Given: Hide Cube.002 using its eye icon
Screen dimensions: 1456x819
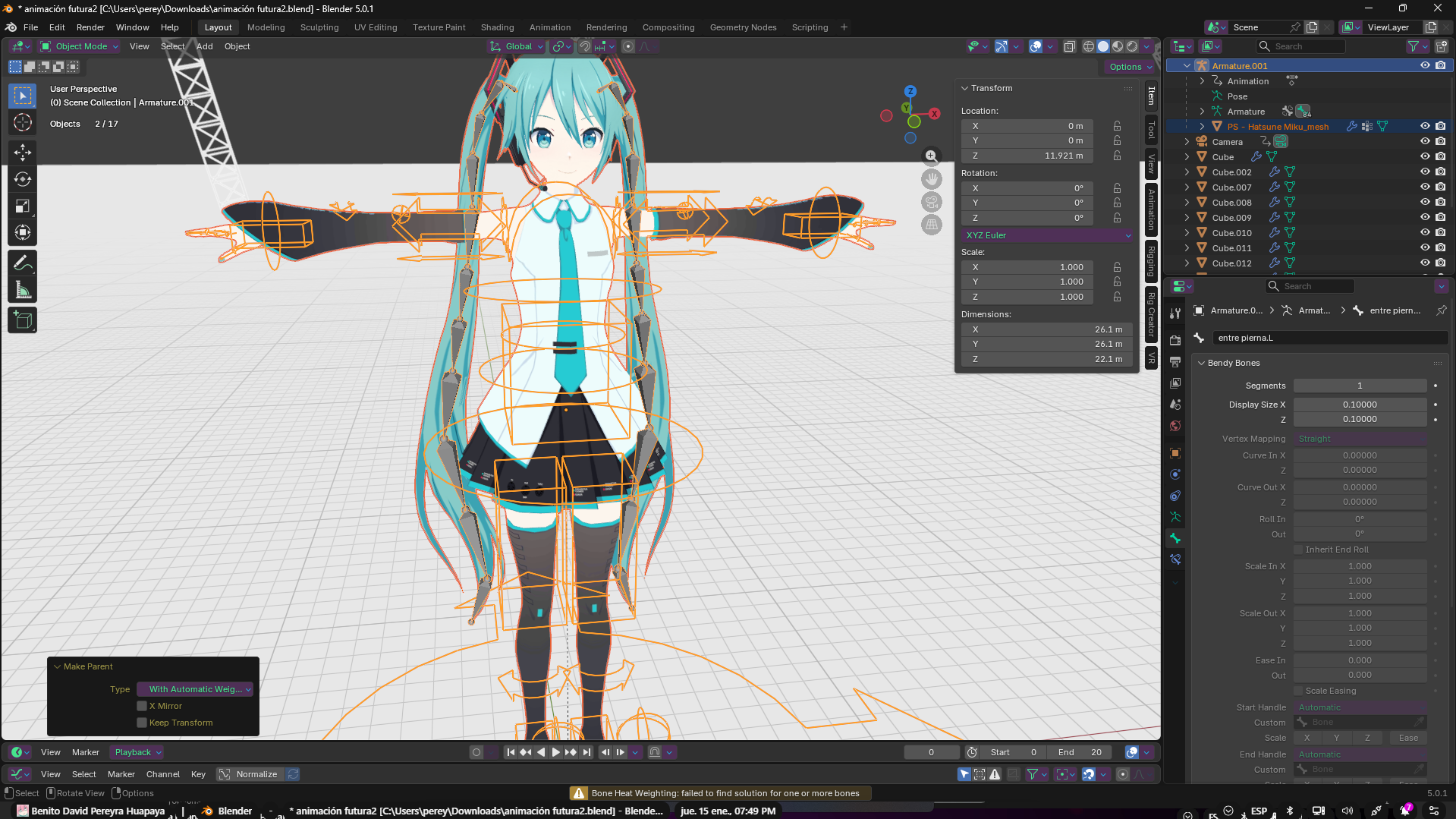Looking at the screenshot, I should [x=1425, y=172].
